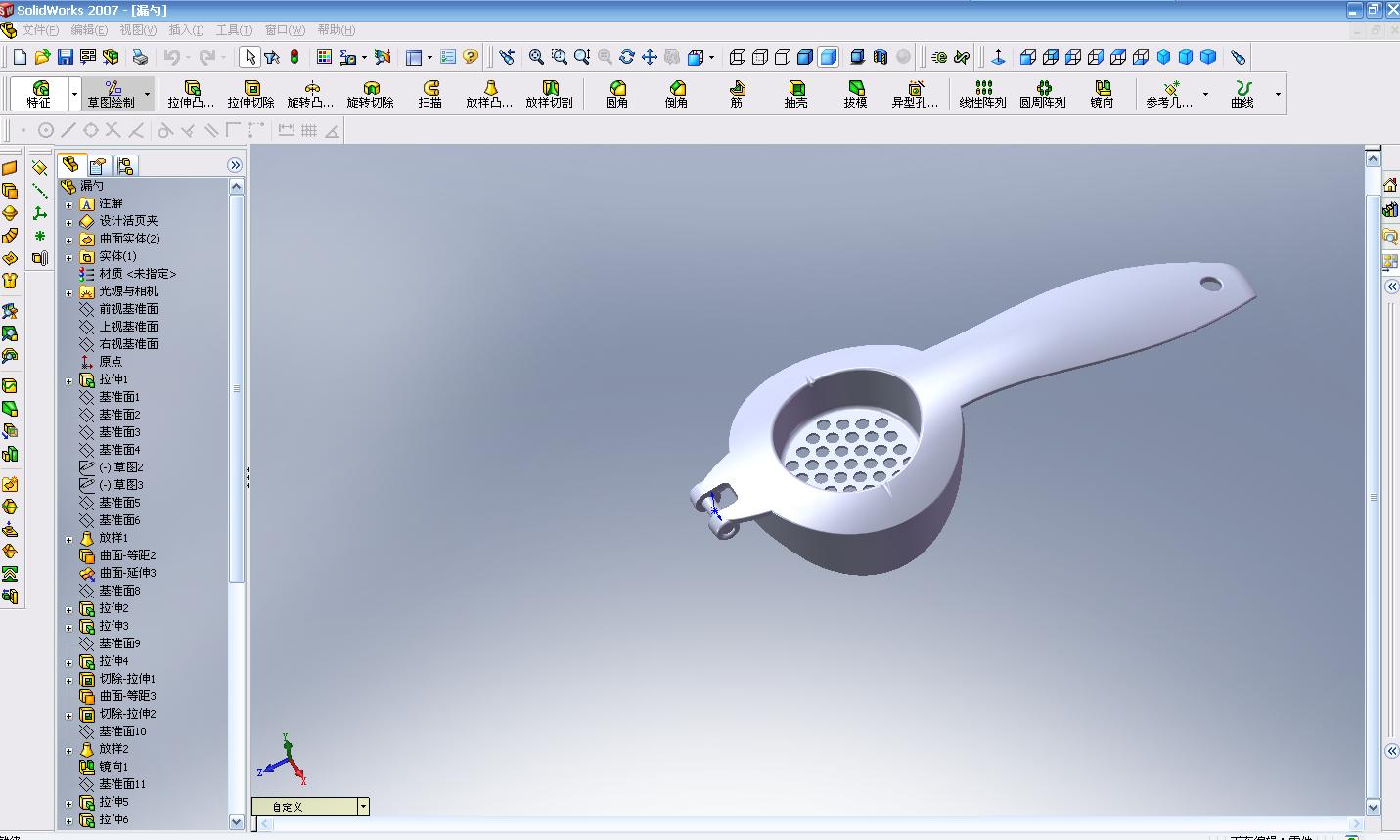Image resolution: width=1400 pixels, height=840 pixels.
Task: Click the Undo arrow icon
Action: [x=172, y=57]
